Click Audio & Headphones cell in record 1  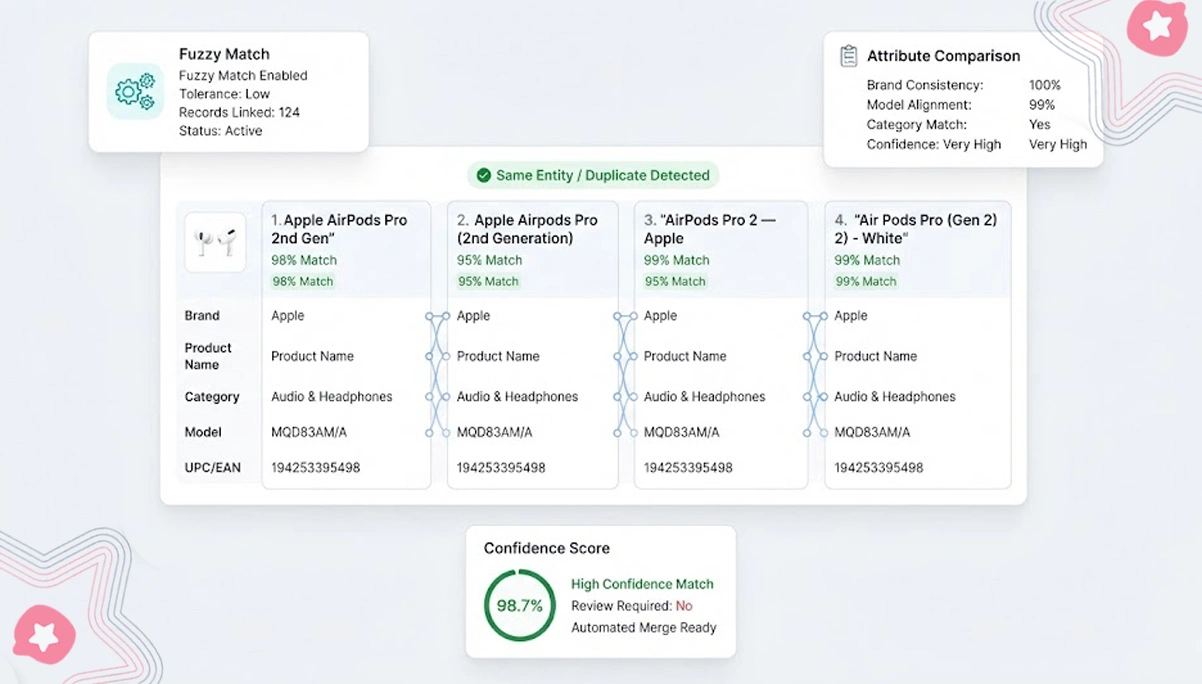[332, 397]
